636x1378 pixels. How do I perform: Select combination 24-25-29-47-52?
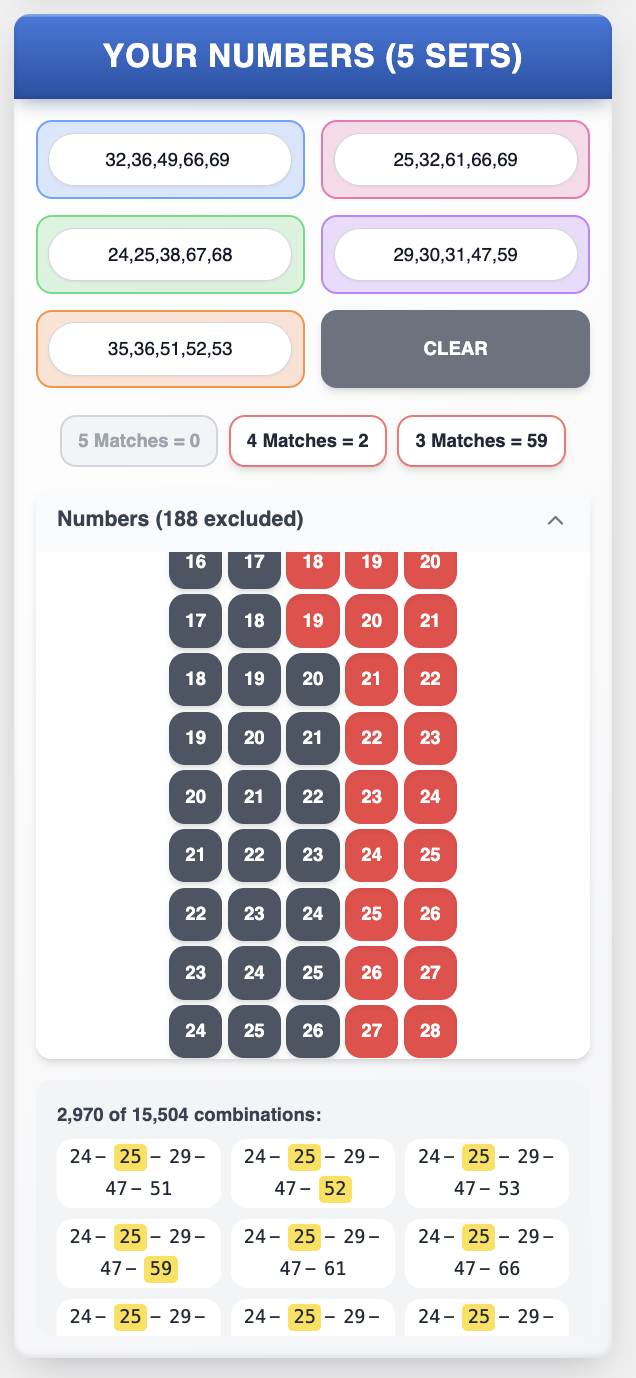(x=312, y=1172)
